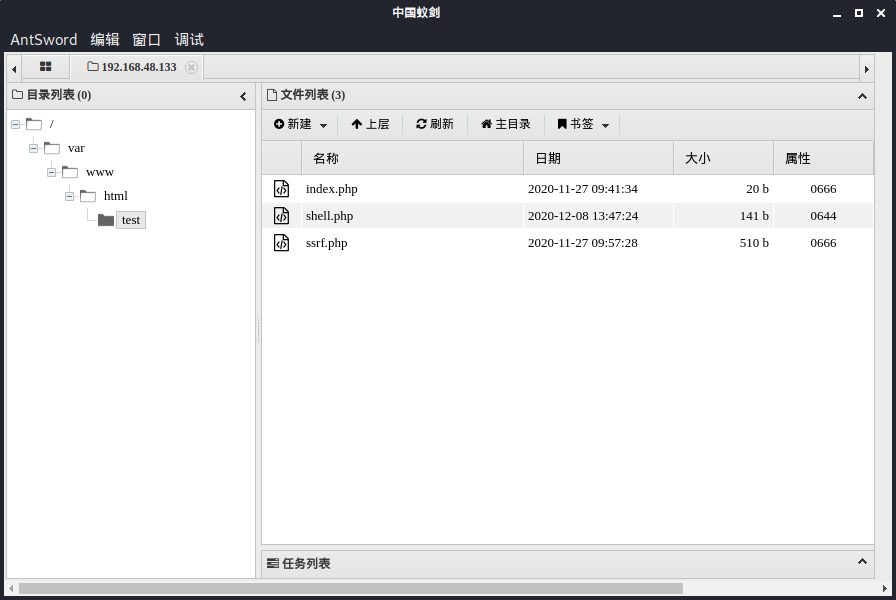Select the test directory label
The image size is (896, 600).
[x=131, y=220]
